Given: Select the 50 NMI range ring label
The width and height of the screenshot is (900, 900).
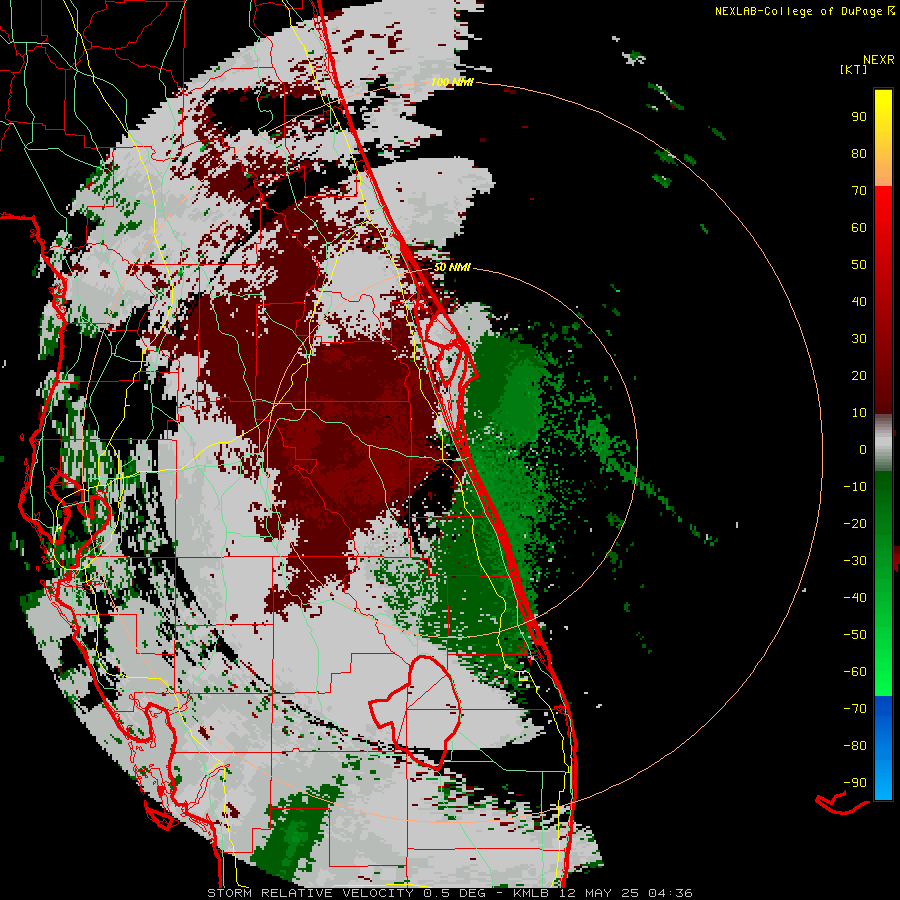Looking at the screenshot, I should (452, 267).
